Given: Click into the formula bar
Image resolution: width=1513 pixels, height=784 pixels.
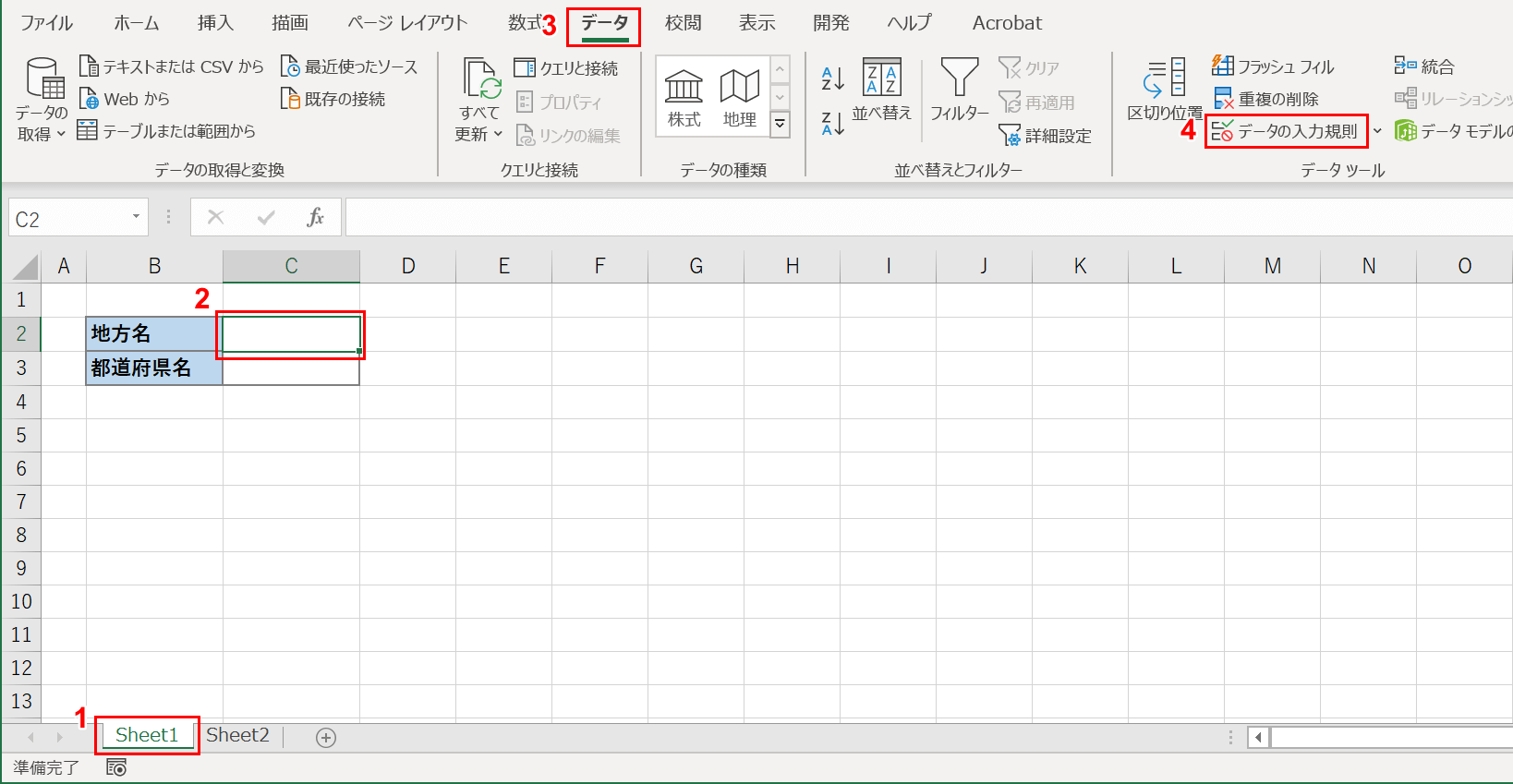Looking at the screenshot, I should [x=928, y=218].
